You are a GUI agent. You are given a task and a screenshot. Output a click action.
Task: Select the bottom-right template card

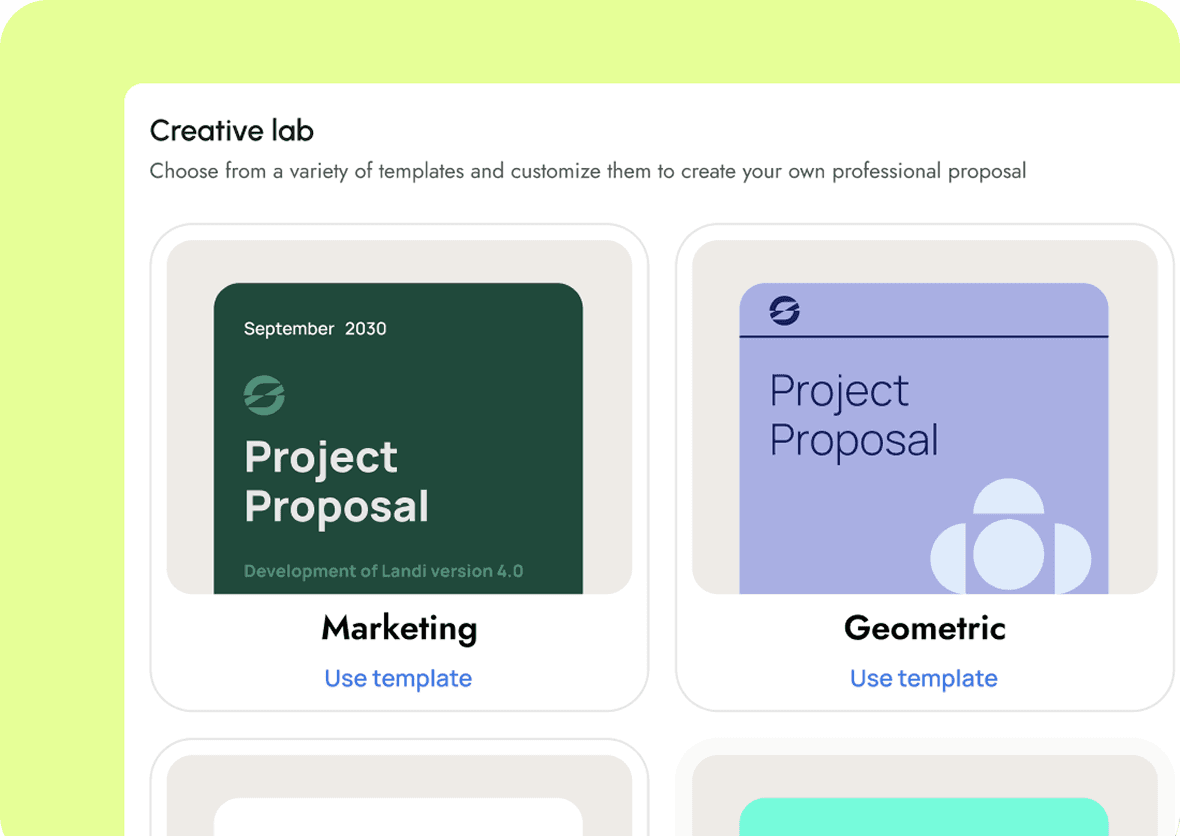924,788
